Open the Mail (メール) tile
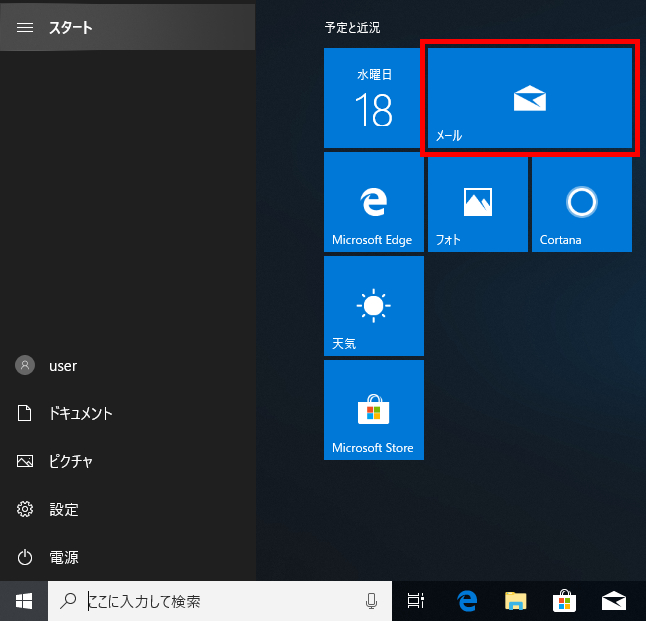 tap(530, 98)
